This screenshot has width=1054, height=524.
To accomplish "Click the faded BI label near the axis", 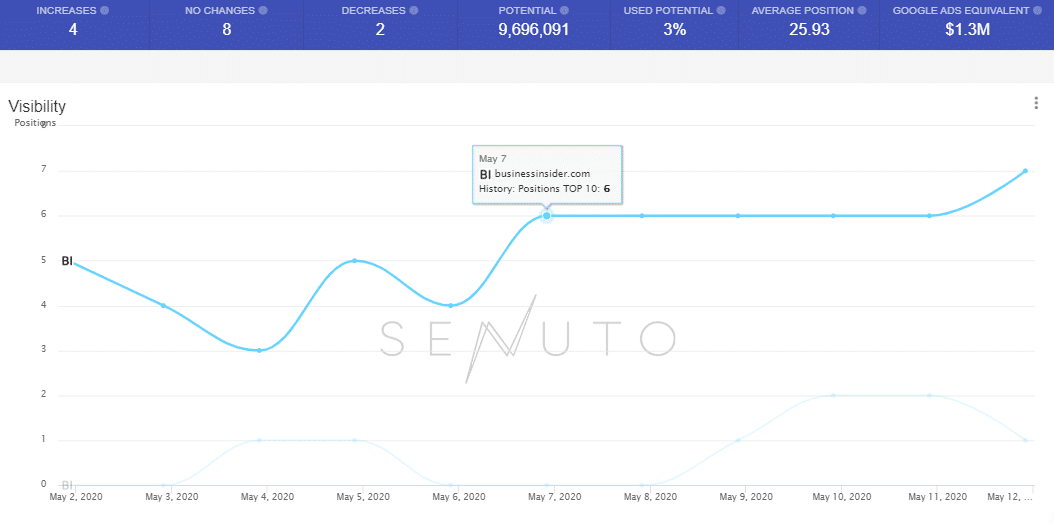I will [67, 484].
